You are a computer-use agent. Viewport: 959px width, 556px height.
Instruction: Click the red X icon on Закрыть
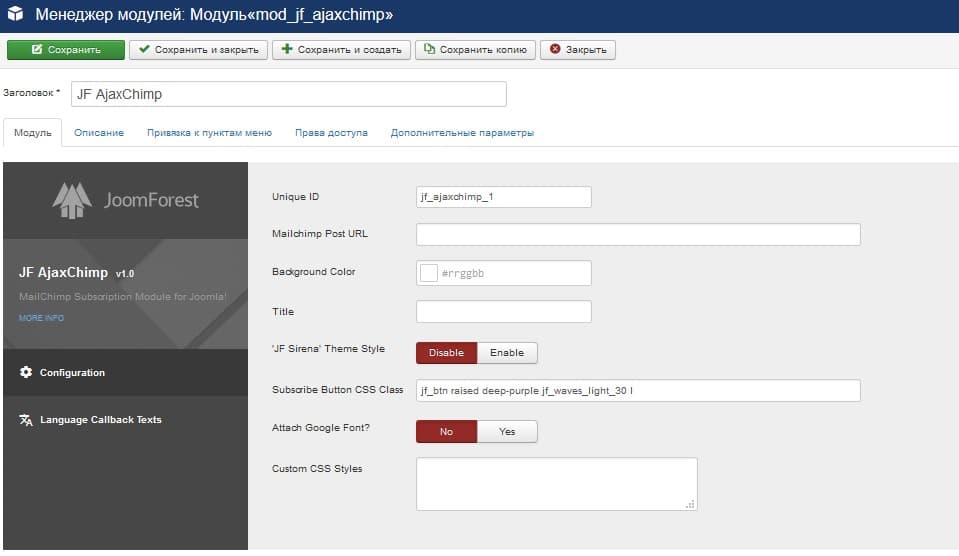point(555,49)
